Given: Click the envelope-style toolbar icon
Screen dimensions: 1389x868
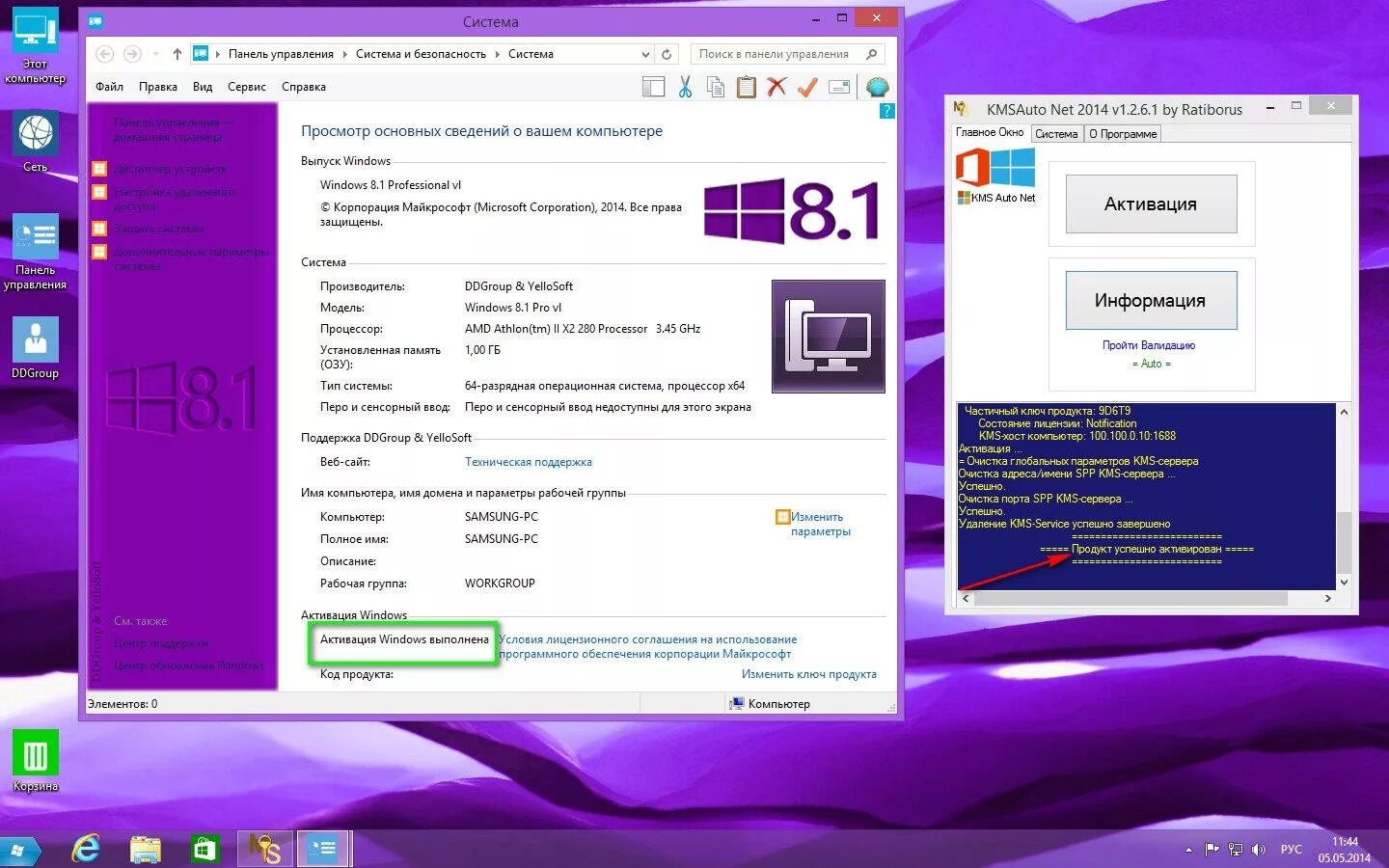Looking at the screenshot, I should tap(839, 87).
